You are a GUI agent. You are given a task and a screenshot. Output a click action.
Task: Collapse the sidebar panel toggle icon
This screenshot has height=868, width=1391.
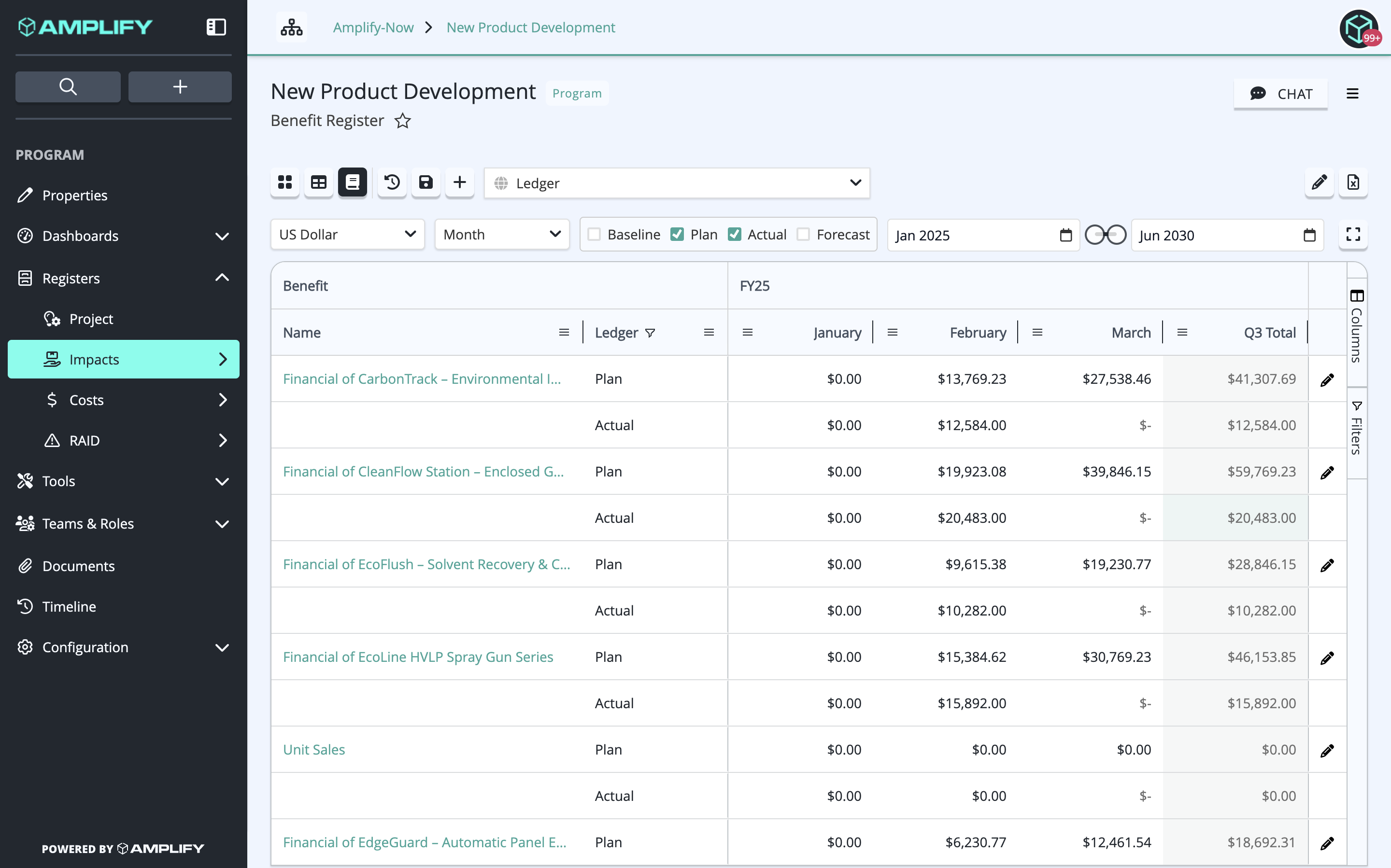click(x=216, y=27)
